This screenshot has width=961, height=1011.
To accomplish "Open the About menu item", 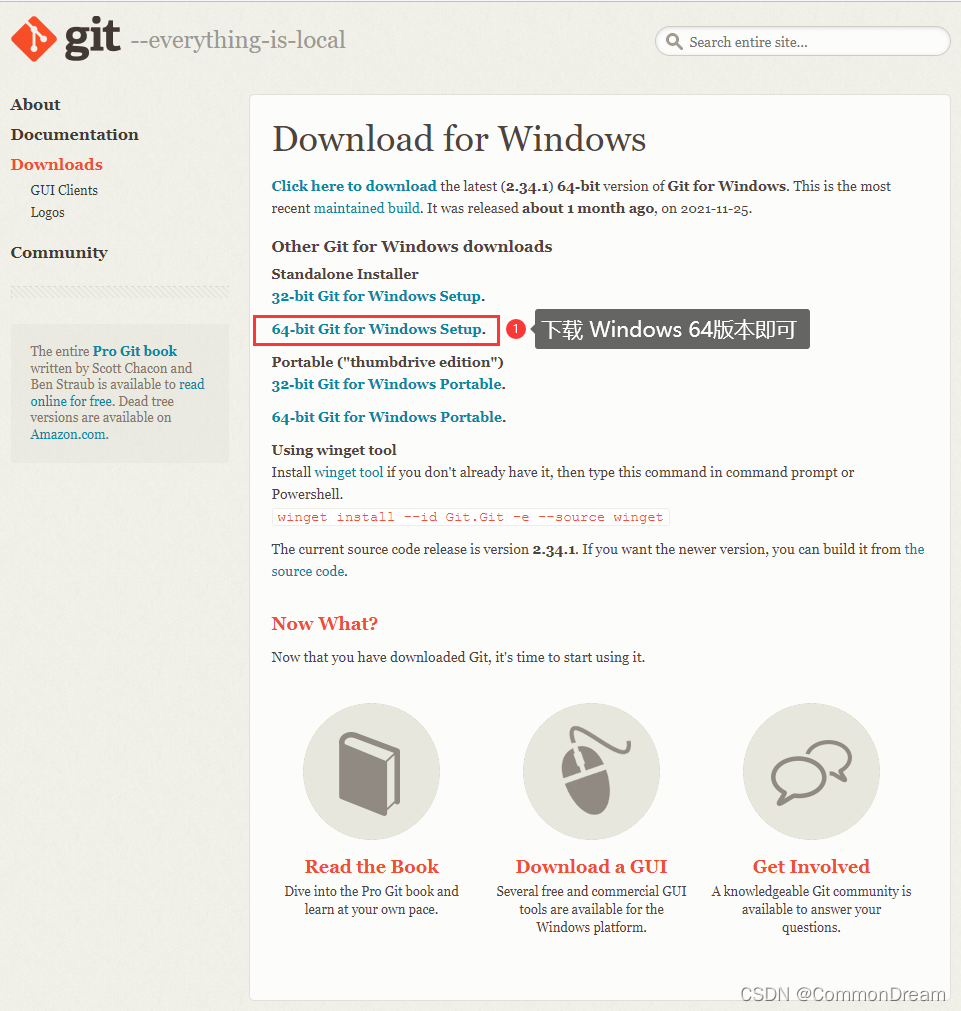I will click(x=35, y=104).
